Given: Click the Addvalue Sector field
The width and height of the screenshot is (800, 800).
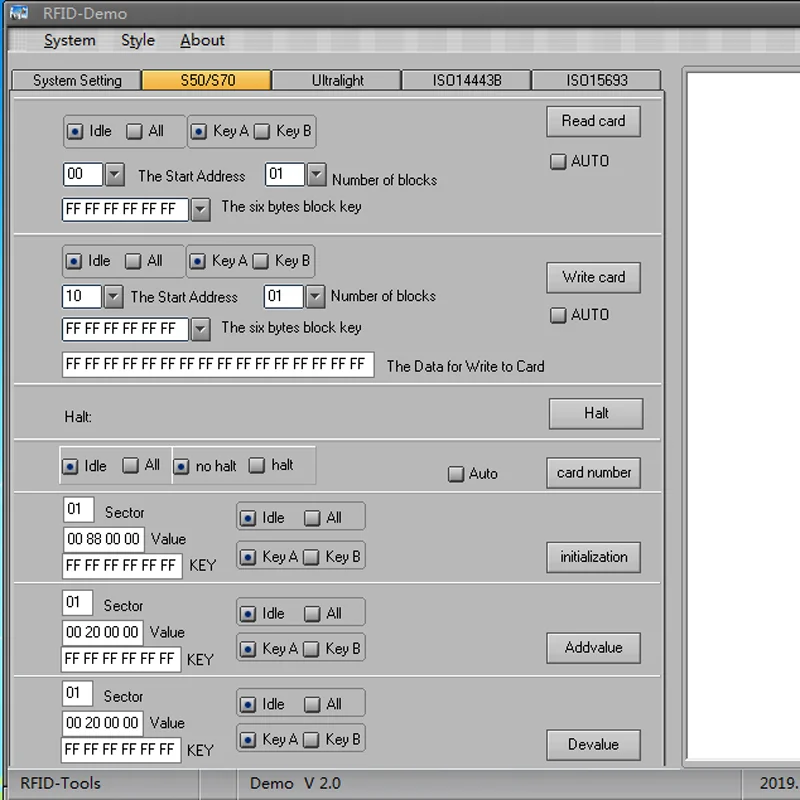Looking at the screenshot, I should [x=77, y=603].
